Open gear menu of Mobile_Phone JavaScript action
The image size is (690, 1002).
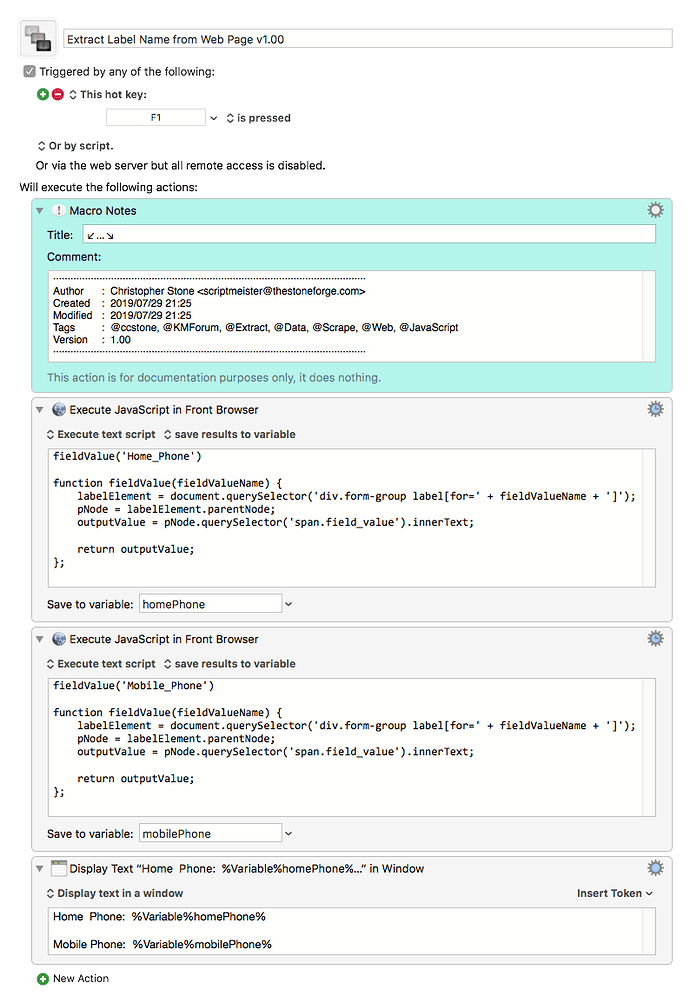tap(656, 638)
